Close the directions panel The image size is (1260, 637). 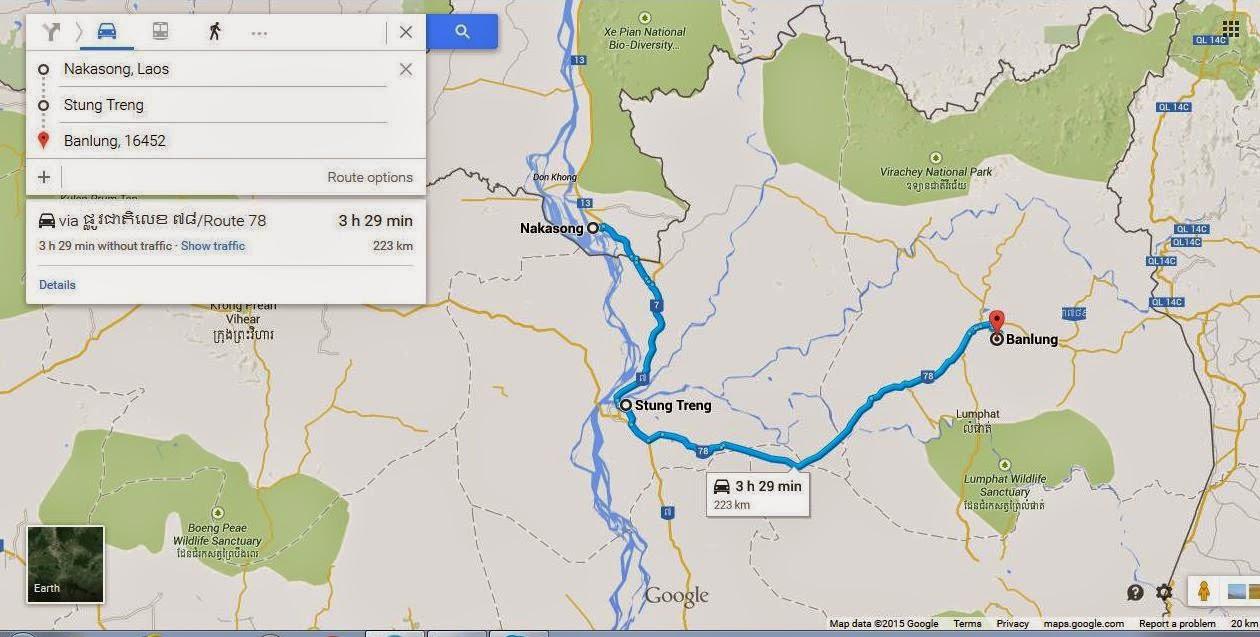click(x=405, y=32)
